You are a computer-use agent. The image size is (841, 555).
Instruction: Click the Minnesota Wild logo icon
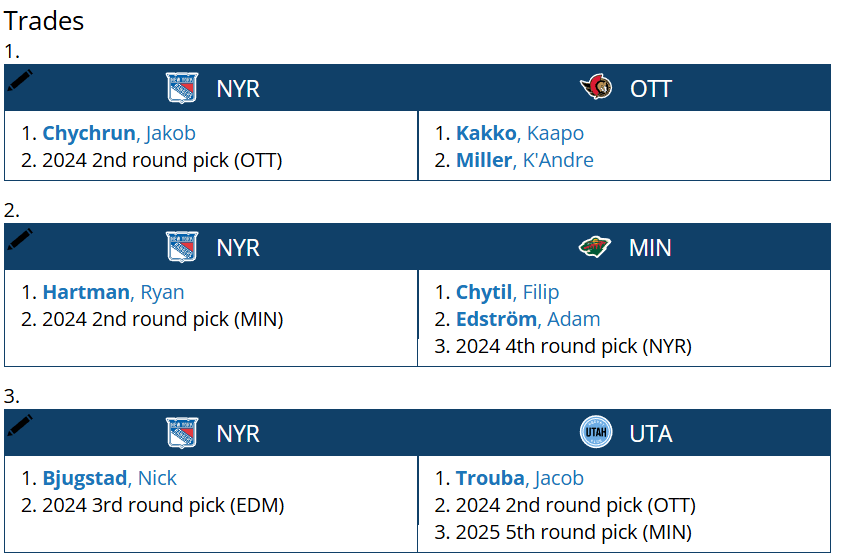tap(595, 247)
